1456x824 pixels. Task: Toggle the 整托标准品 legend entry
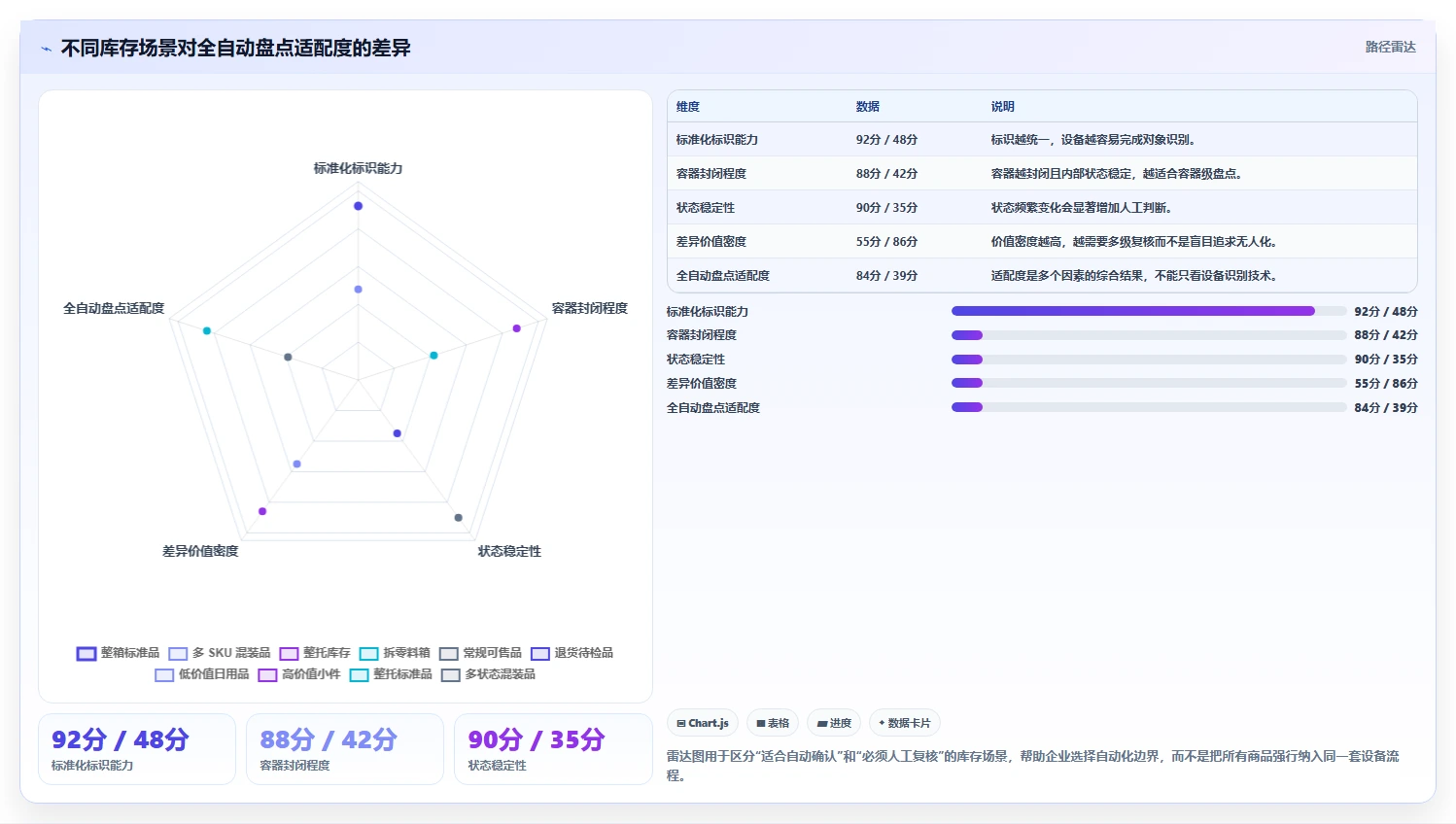[391, 674]
